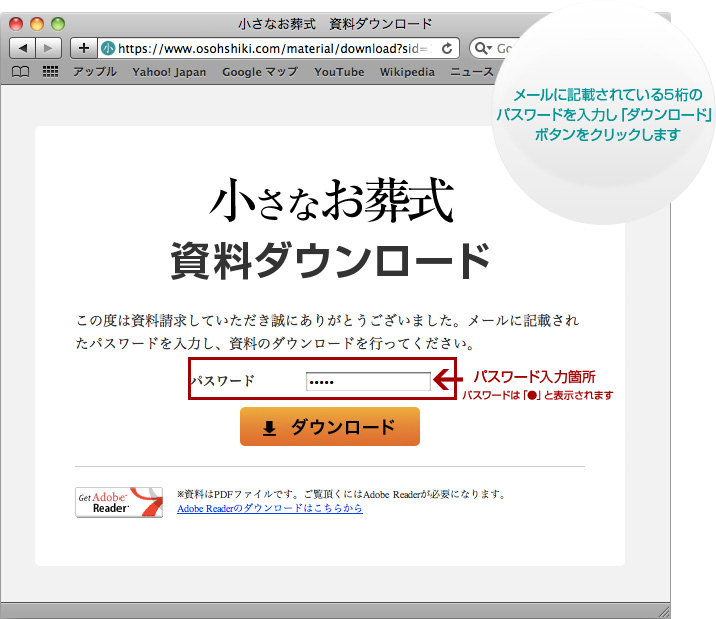Click the パスワード field label
This screenshot has height=619, width=716.
[x=223, y=381]
